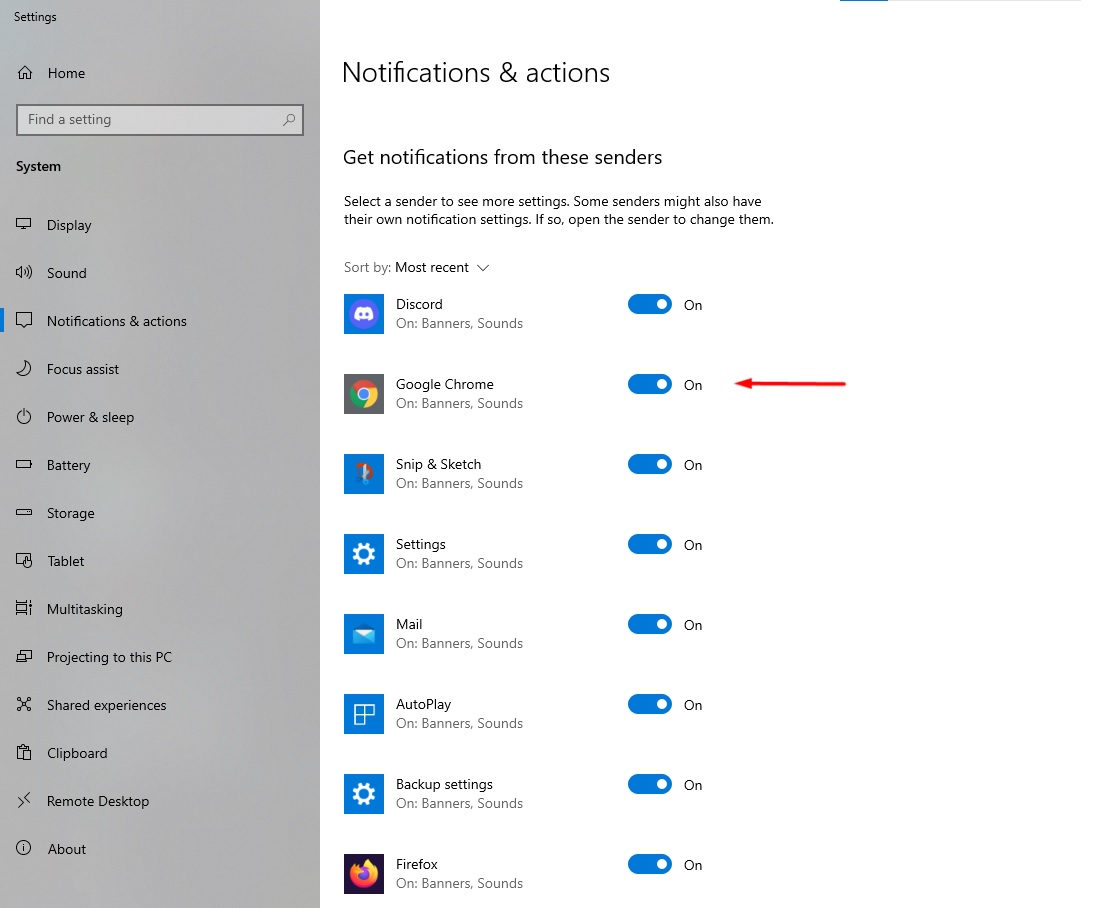Open Remote Desktop settings page
This screenshot has height=908, width=1107.
point(97,801)
